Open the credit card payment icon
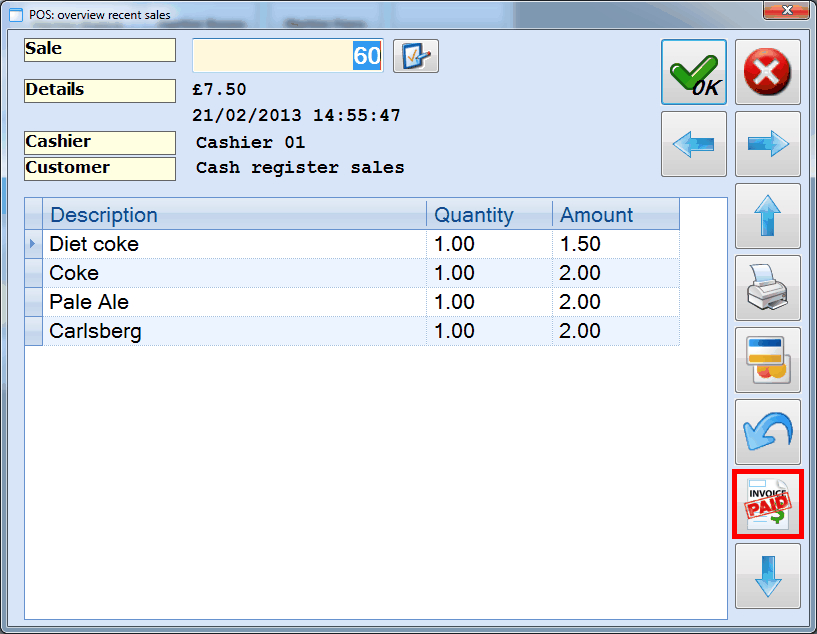 [x=767, y=360]
